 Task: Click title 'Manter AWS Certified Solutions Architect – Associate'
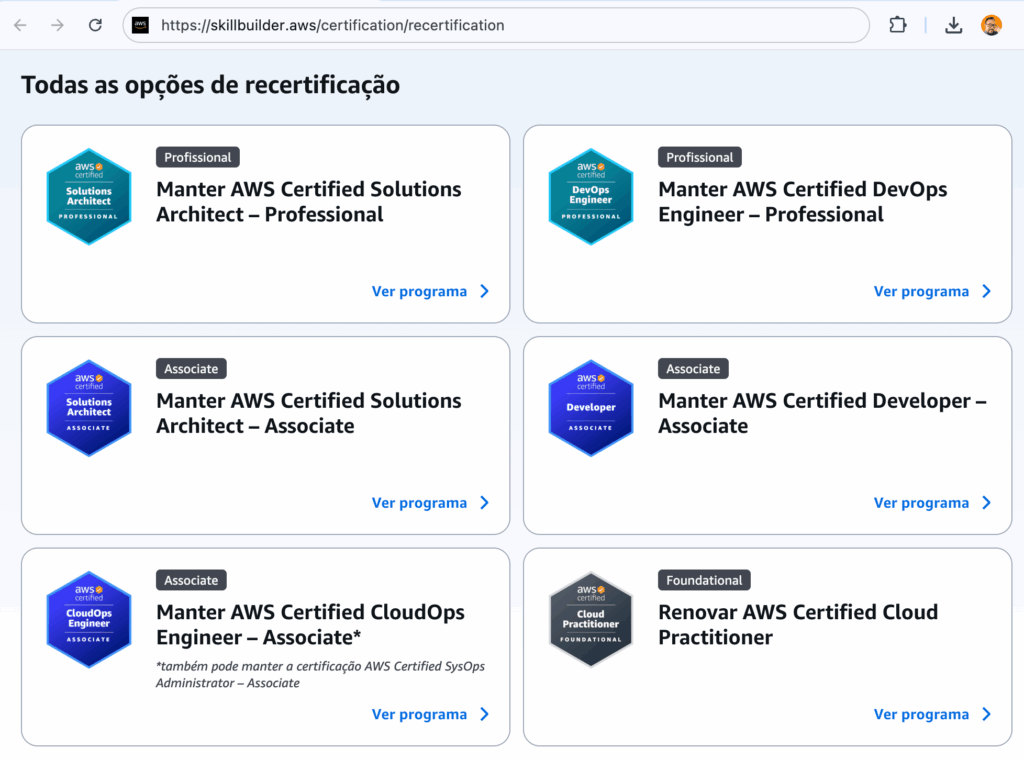[x=309, y=413]
